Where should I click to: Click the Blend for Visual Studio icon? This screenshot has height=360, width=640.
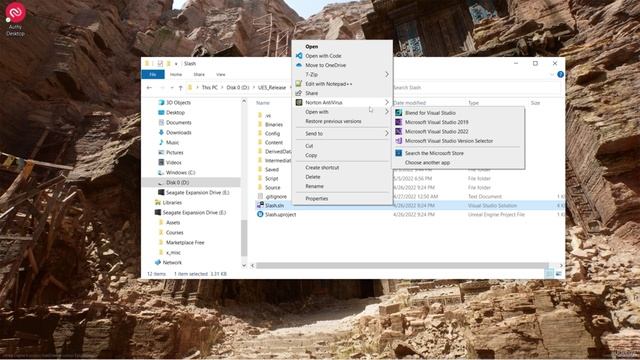(398, 113)
